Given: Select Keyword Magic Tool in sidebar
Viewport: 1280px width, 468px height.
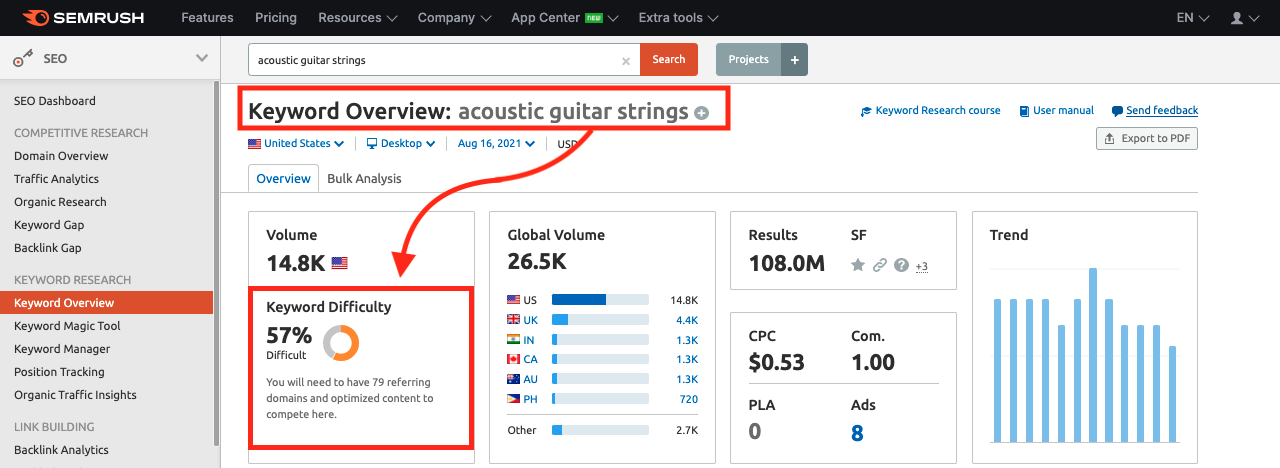Looking at the screenshot, I should click(x=67, y=326).
